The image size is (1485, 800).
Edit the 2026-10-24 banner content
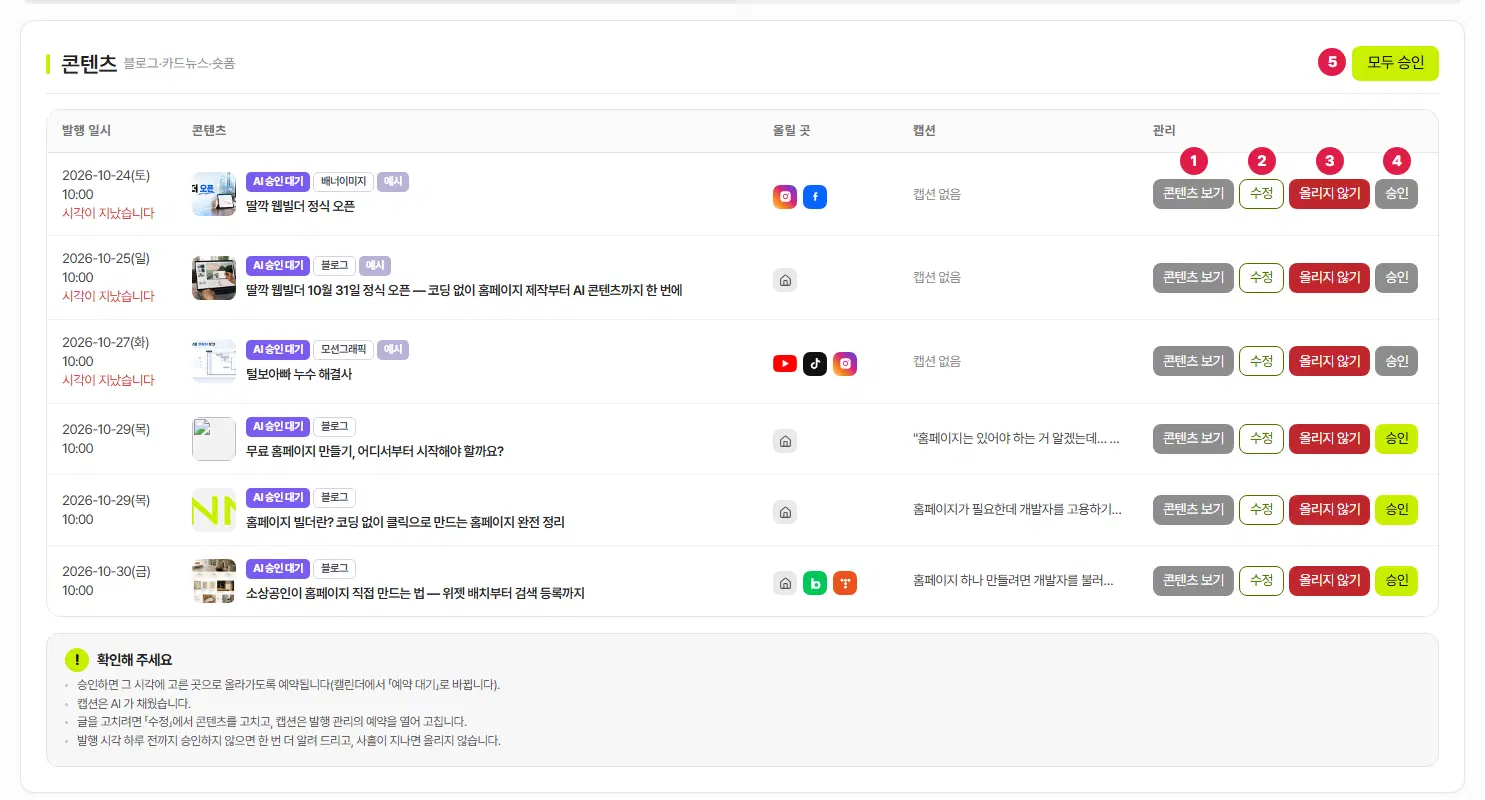click(1261, 194)
